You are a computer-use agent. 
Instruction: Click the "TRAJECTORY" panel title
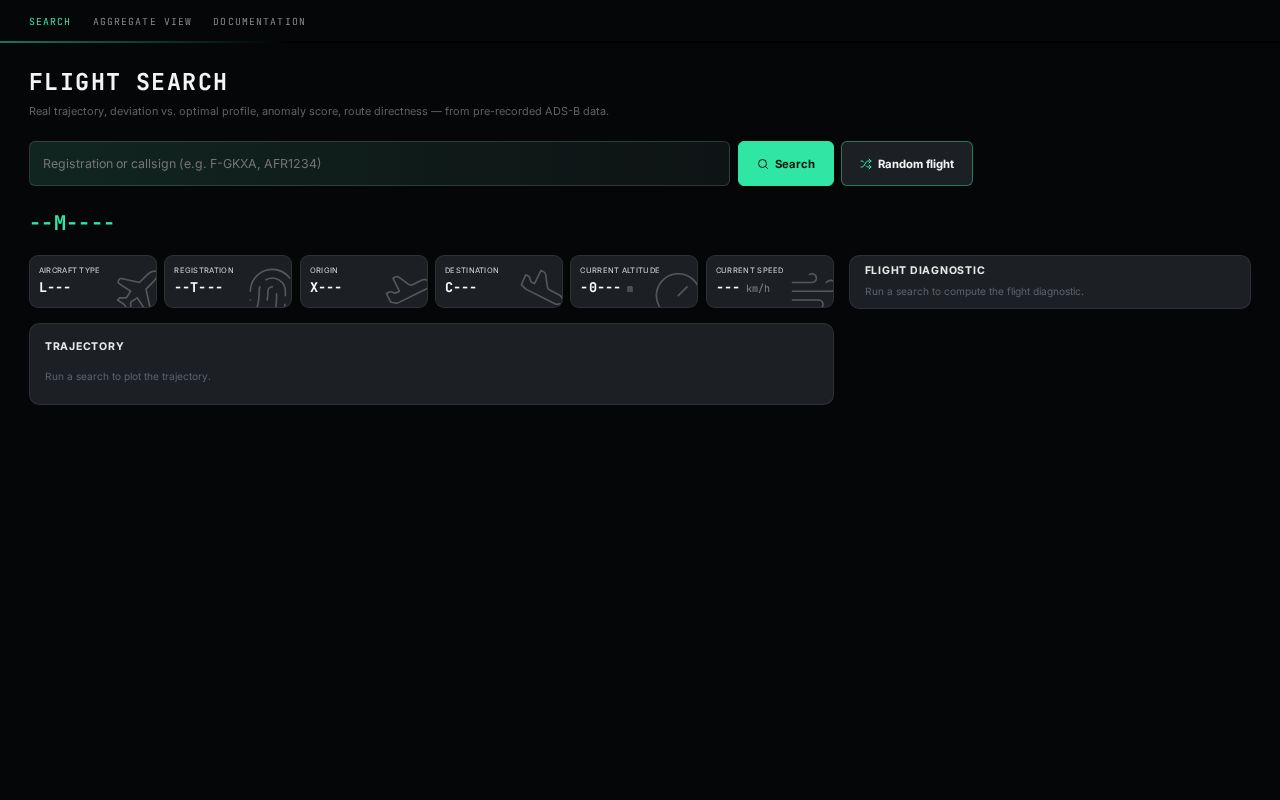tap(84, 346)
